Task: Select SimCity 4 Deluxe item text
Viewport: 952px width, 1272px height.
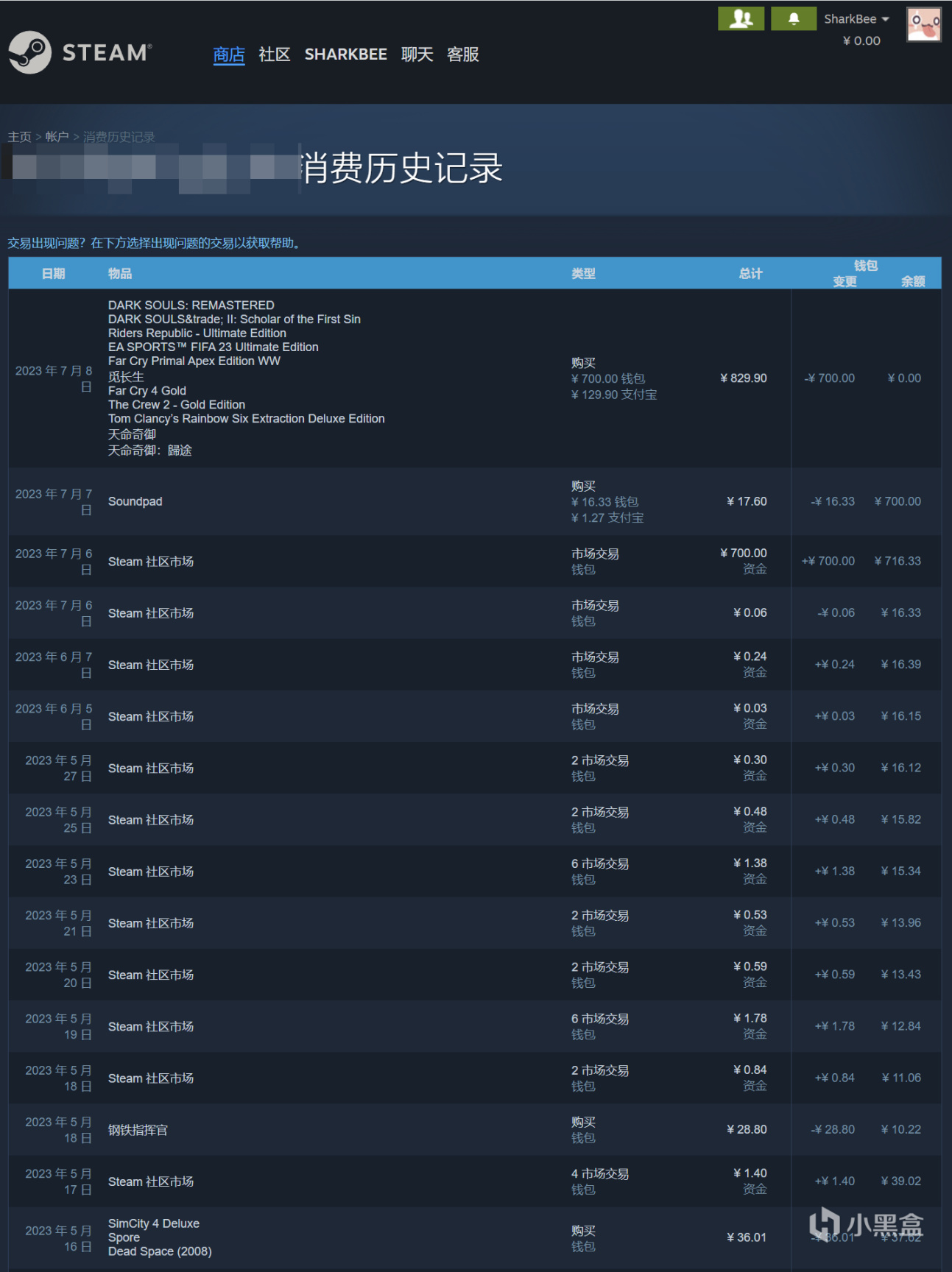Action: (154, 1224)
